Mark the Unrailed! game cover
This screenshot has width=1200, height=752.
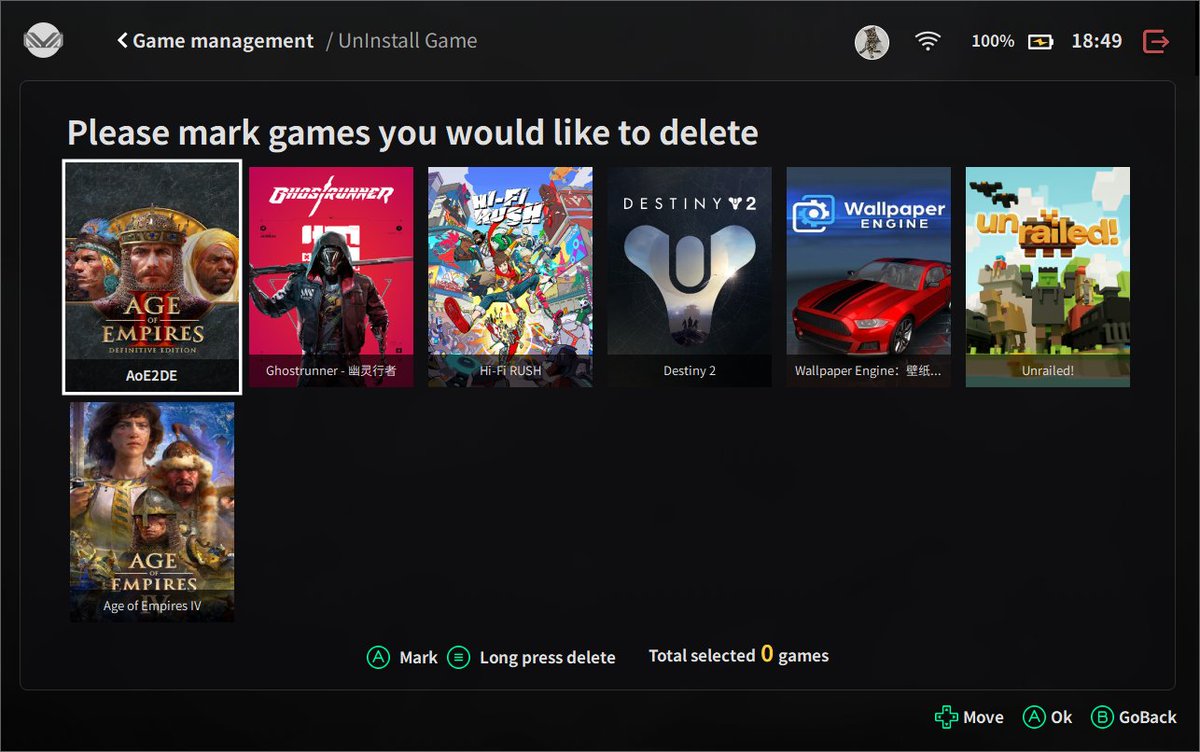click(1048, 277)
